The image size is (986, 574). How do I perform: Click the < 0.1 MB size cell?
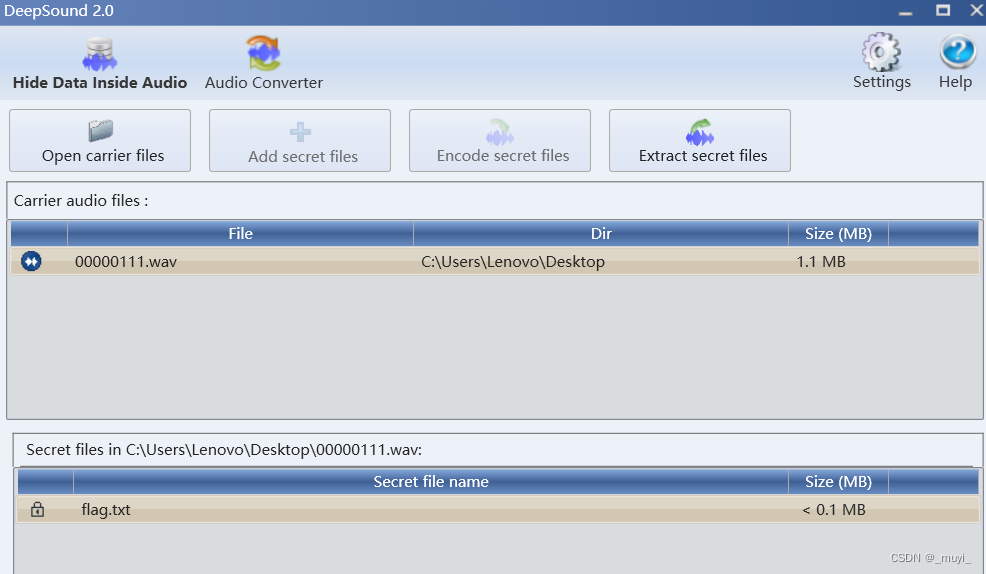(834, 510)
